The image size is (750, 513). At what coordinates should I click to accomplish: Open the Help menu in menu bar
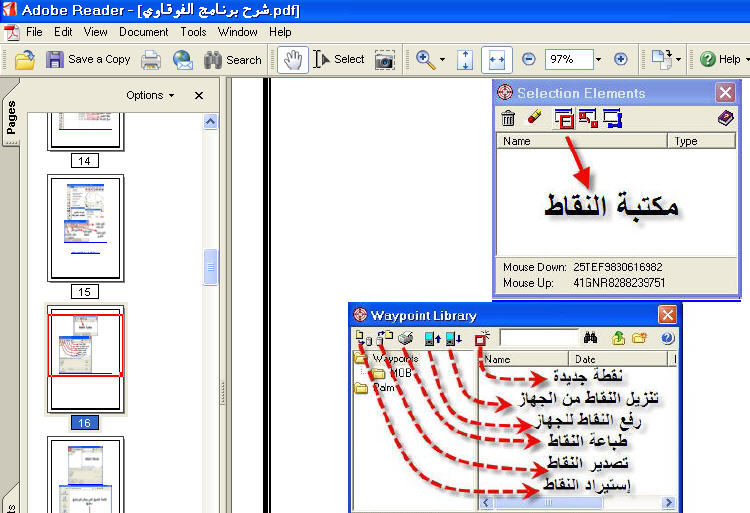click(280, 32)
